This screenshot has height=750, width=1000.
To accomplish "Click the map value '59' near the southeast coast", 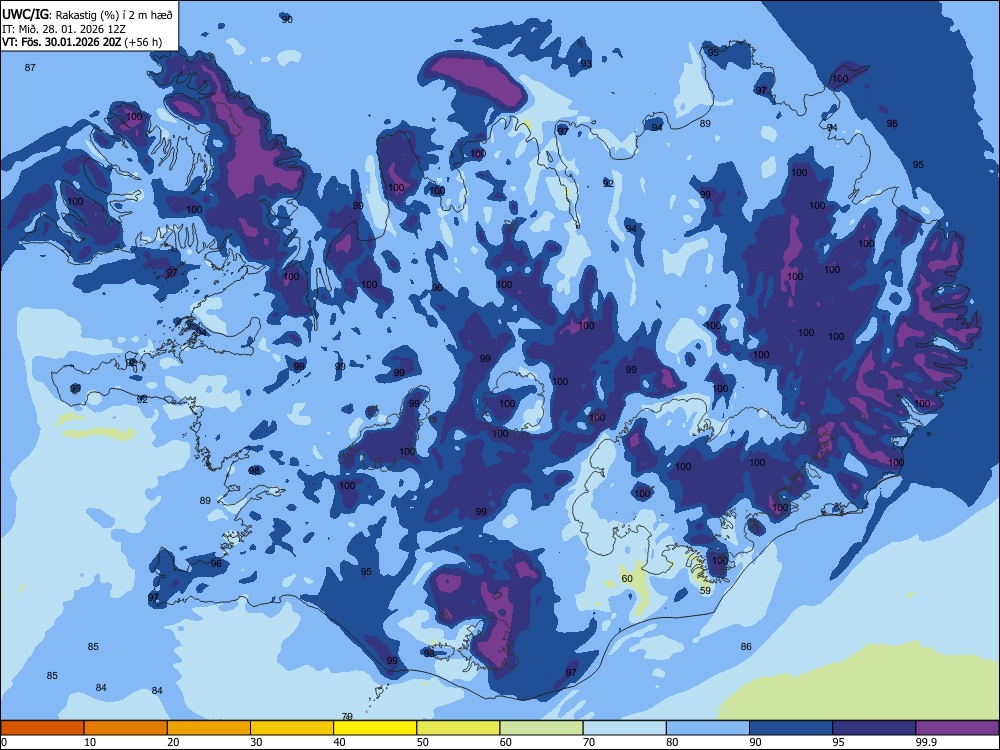I will [x=705, y=591].
